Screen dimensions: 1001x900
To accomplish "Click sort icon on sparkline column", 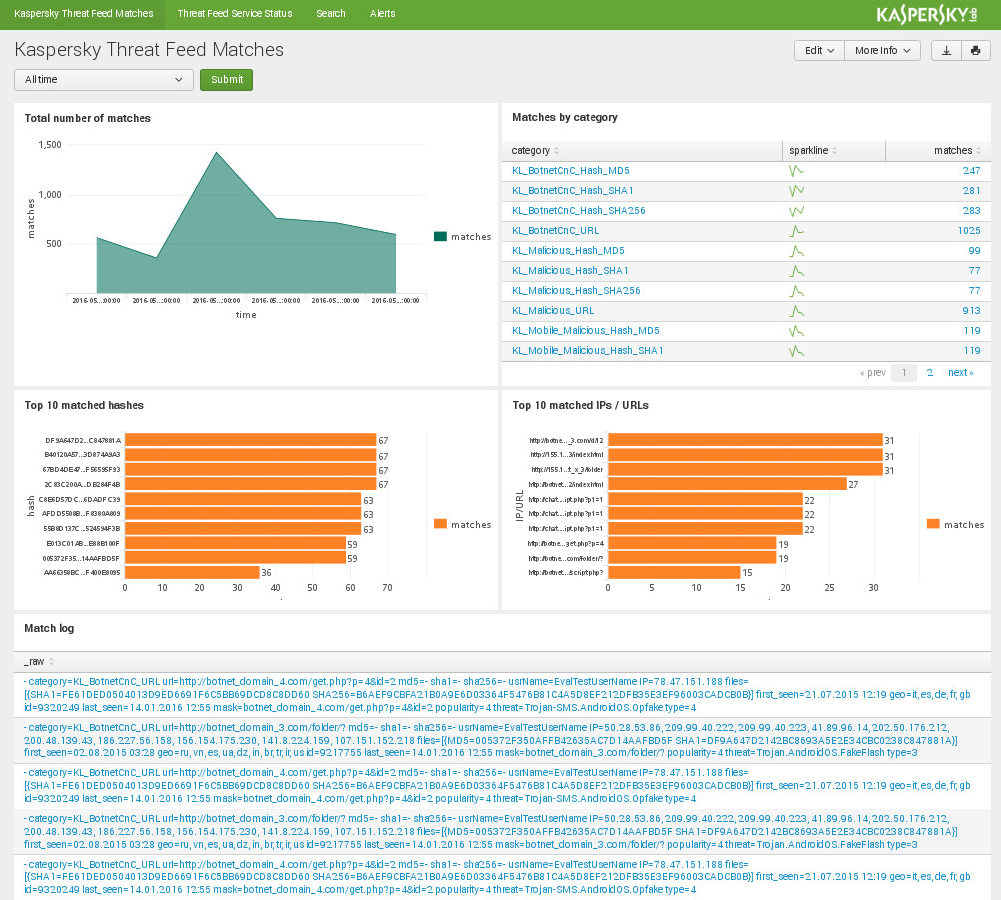I will [834, 151].
